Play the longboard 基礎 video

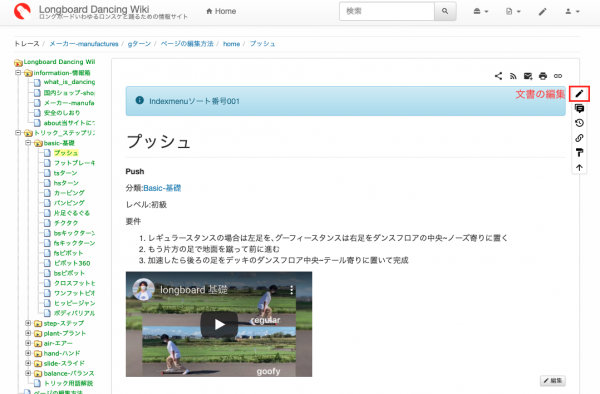(219, 324)
